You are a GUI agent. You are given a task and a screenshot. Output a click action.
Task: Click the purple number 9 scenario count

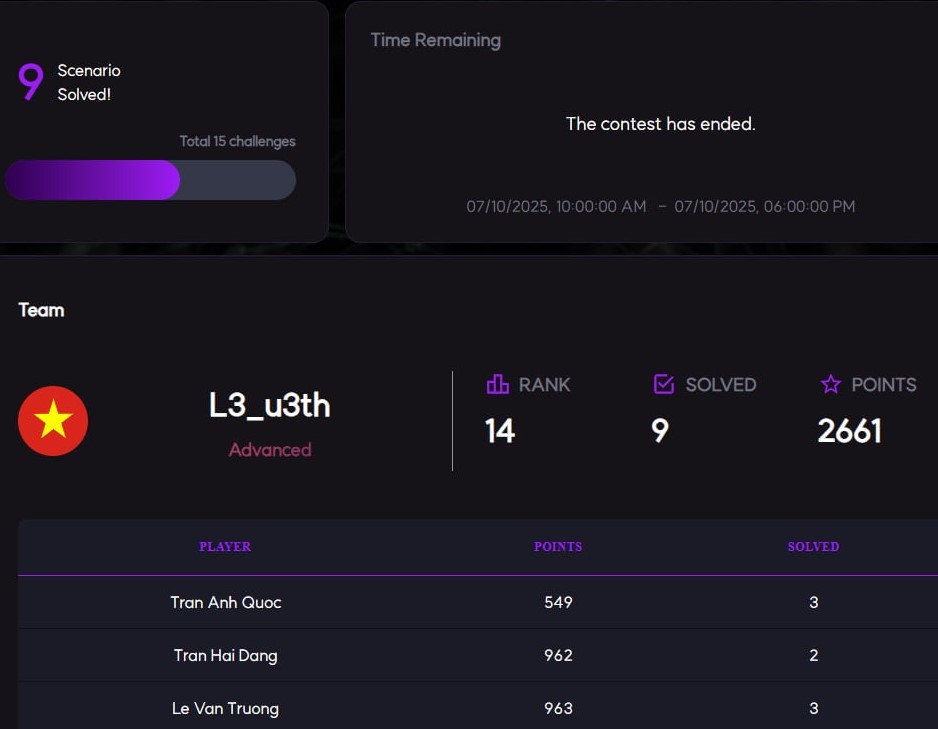coord(31,82)
